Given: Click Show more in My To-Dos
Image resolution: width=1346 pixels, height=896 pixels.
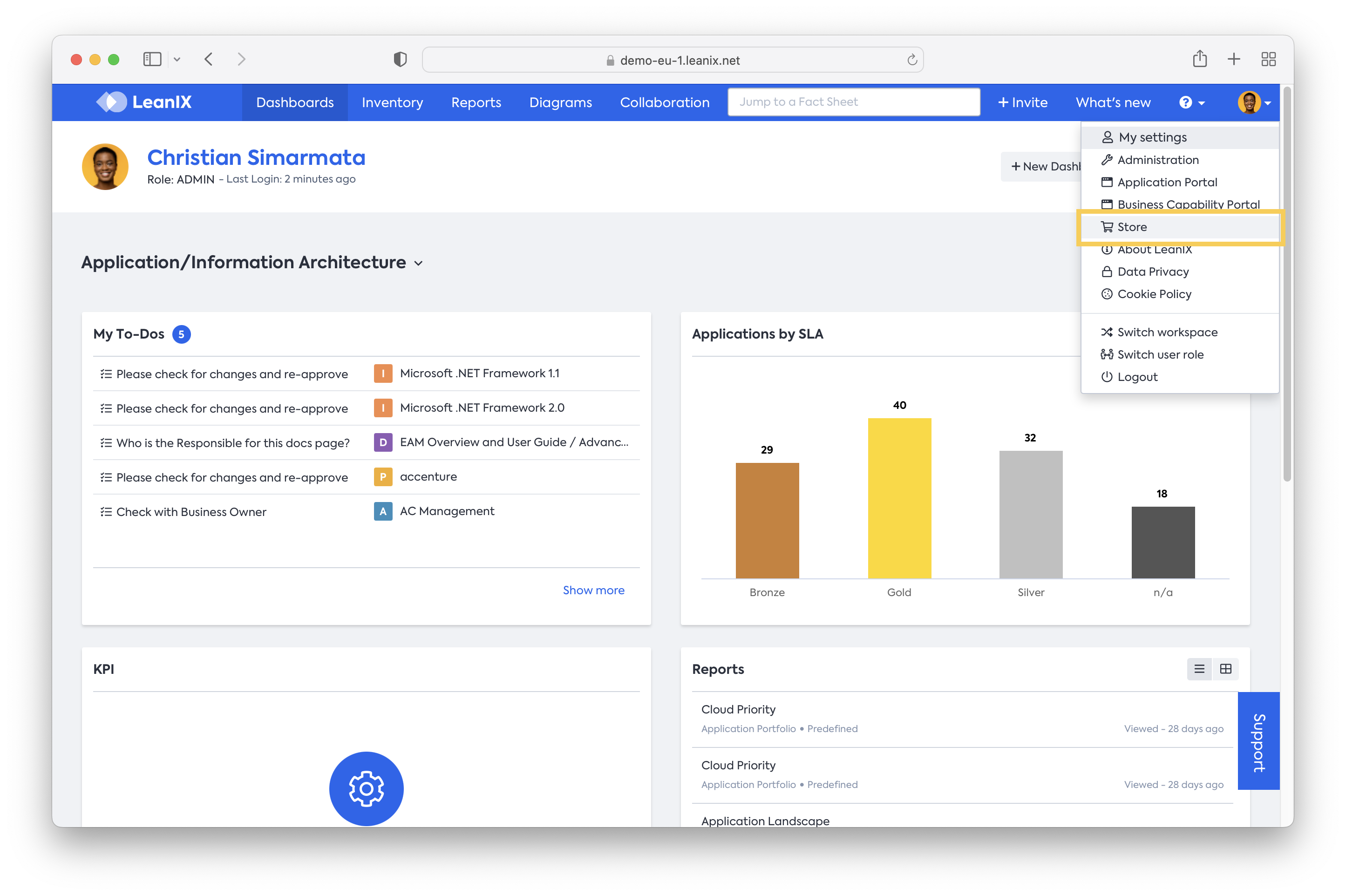Looking at the screenshot, I should 593,590.
